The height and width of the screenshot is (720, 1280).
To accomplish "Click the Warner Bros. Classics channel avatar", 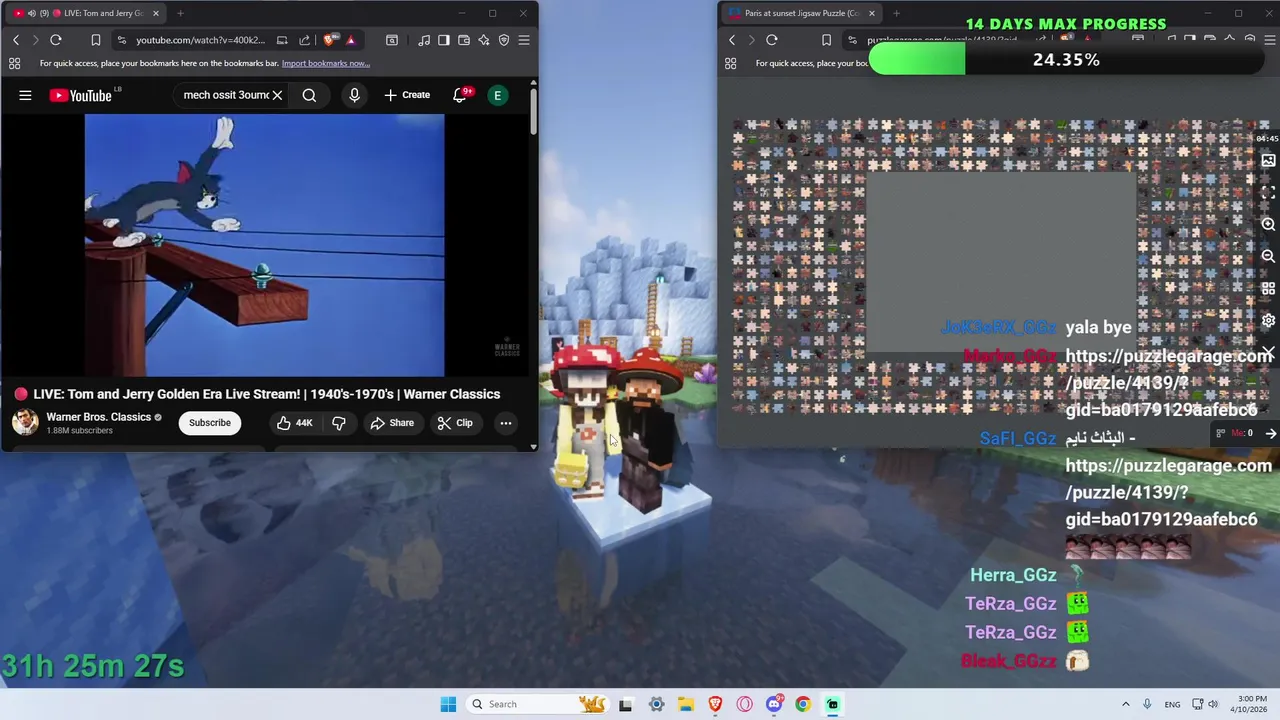I will [x=25, y=422].
